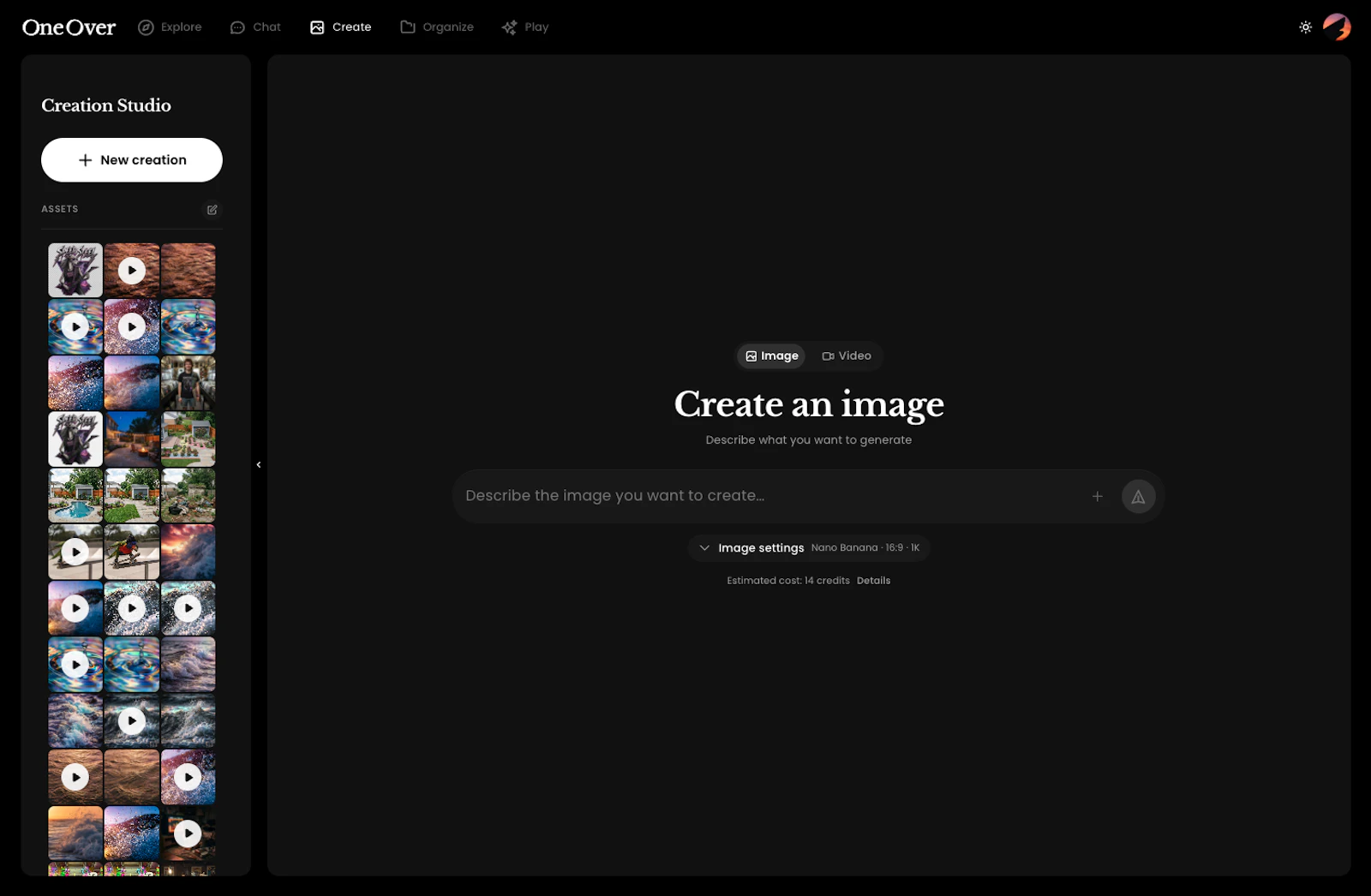1371x896 pixels.
Task: Click 'Estimated cost: 14 credits' text
Action: (x=788, y=581)
